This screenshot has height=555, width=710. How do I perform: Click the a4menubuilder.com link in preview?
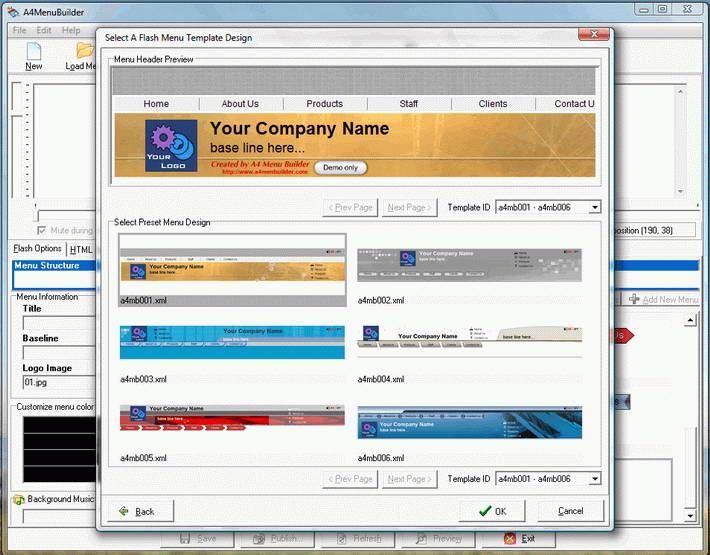coord(264,172)
